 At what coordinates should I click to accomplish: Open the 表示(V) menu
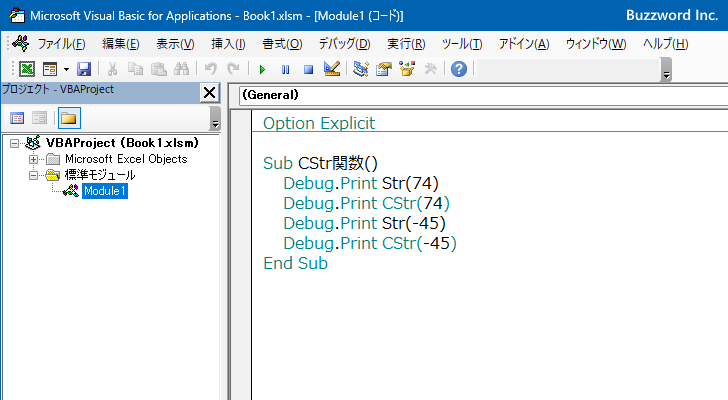[175, 44]
